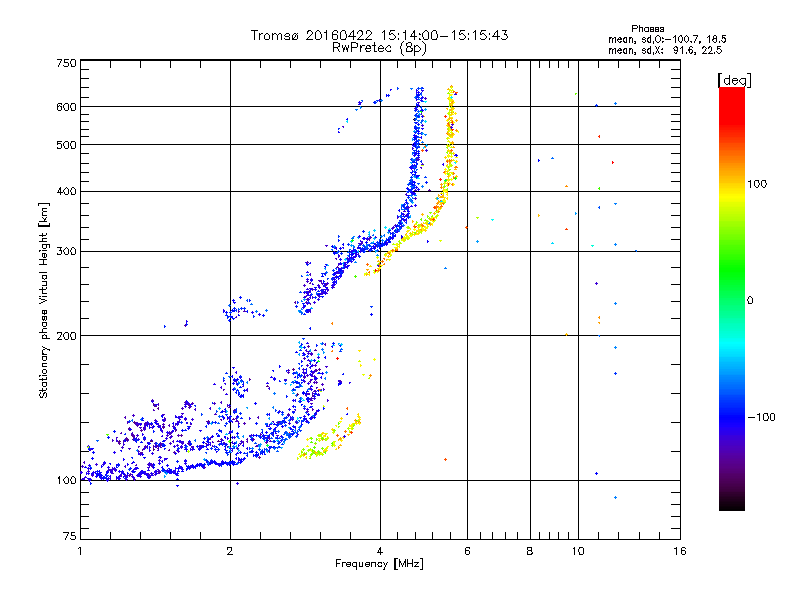Screen dimensions: 800x600
Task: Click the x-axis label '6'
Action: 467,551
